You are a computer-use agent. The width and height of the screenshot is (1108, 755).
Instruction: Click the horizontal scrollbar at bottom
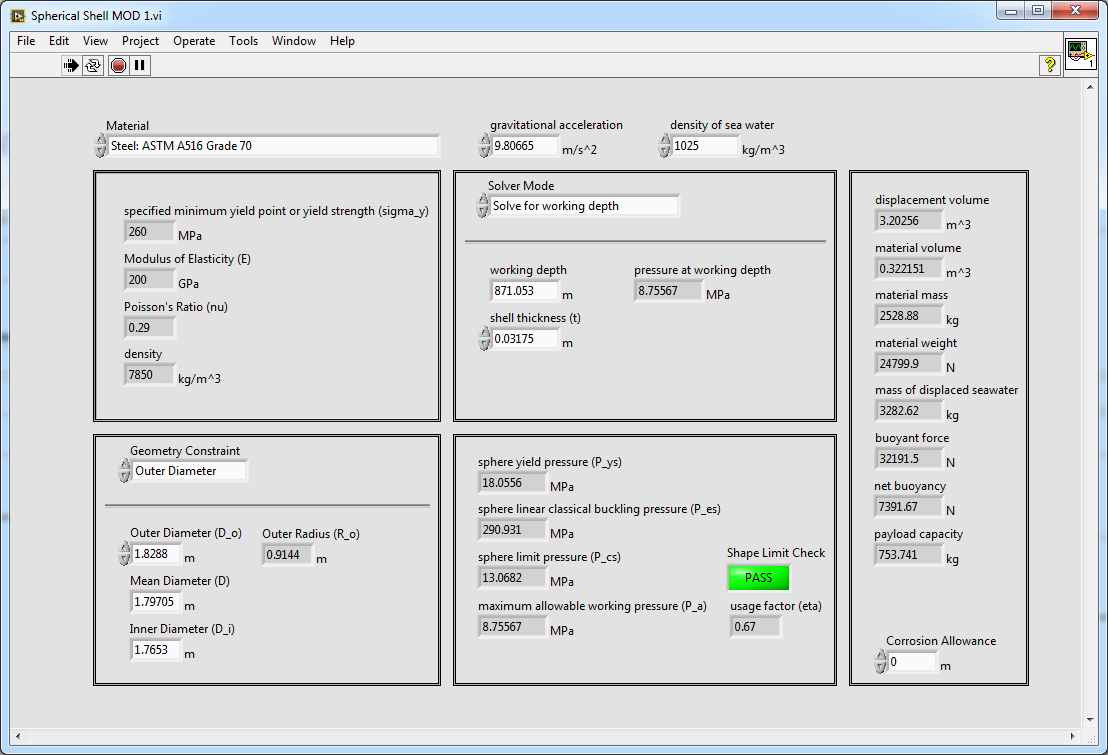coord(545,737)
